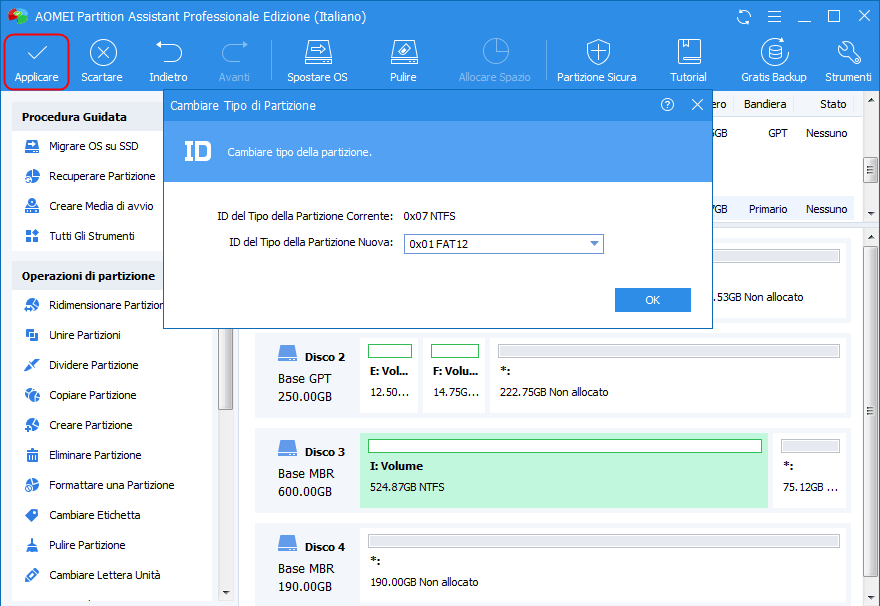Launch Gratis Backup tool
This screenshot has width=880, height=606.
pyautogui.click(x=774, y=62)
